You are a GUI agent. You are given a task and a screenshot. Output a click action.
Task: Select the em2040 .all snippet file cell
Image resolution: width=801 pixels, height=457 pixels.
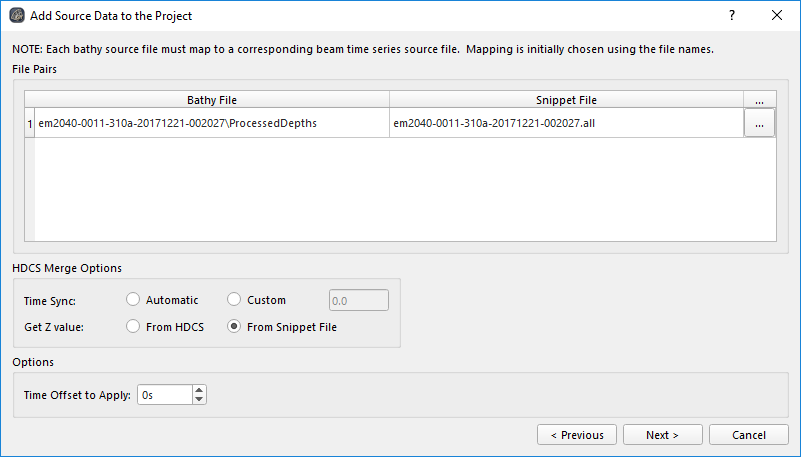click(x=566, y=123)
